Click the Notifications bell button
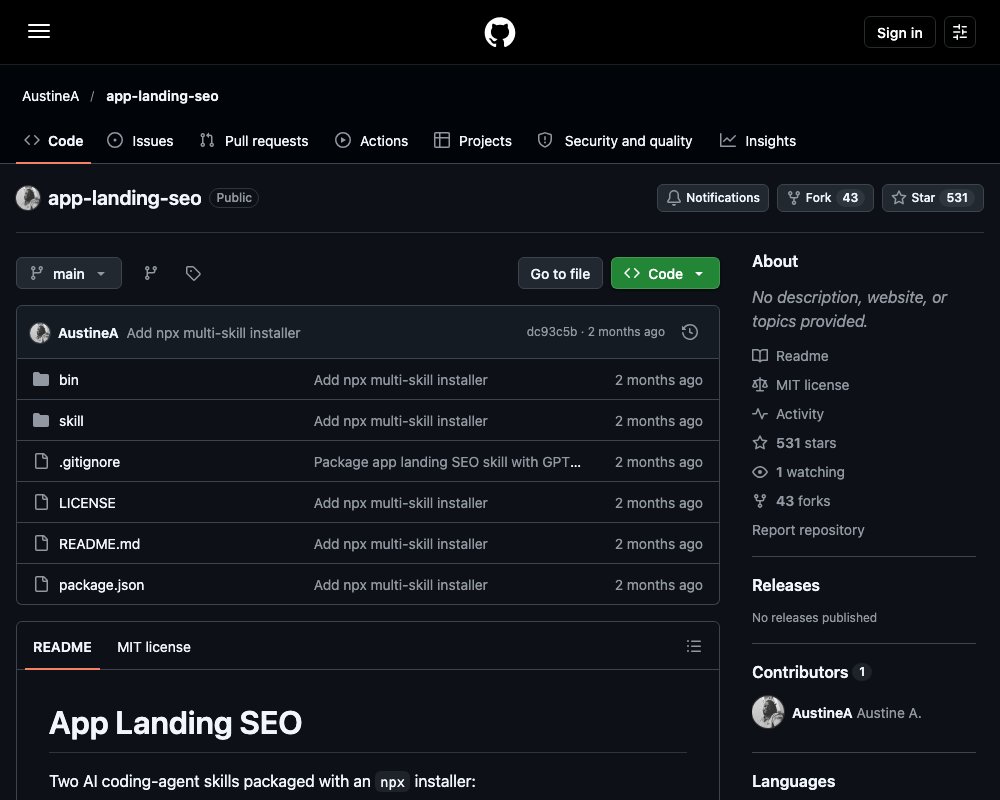The height and width of the screenshot is (800, 1000). click(713, 198)
